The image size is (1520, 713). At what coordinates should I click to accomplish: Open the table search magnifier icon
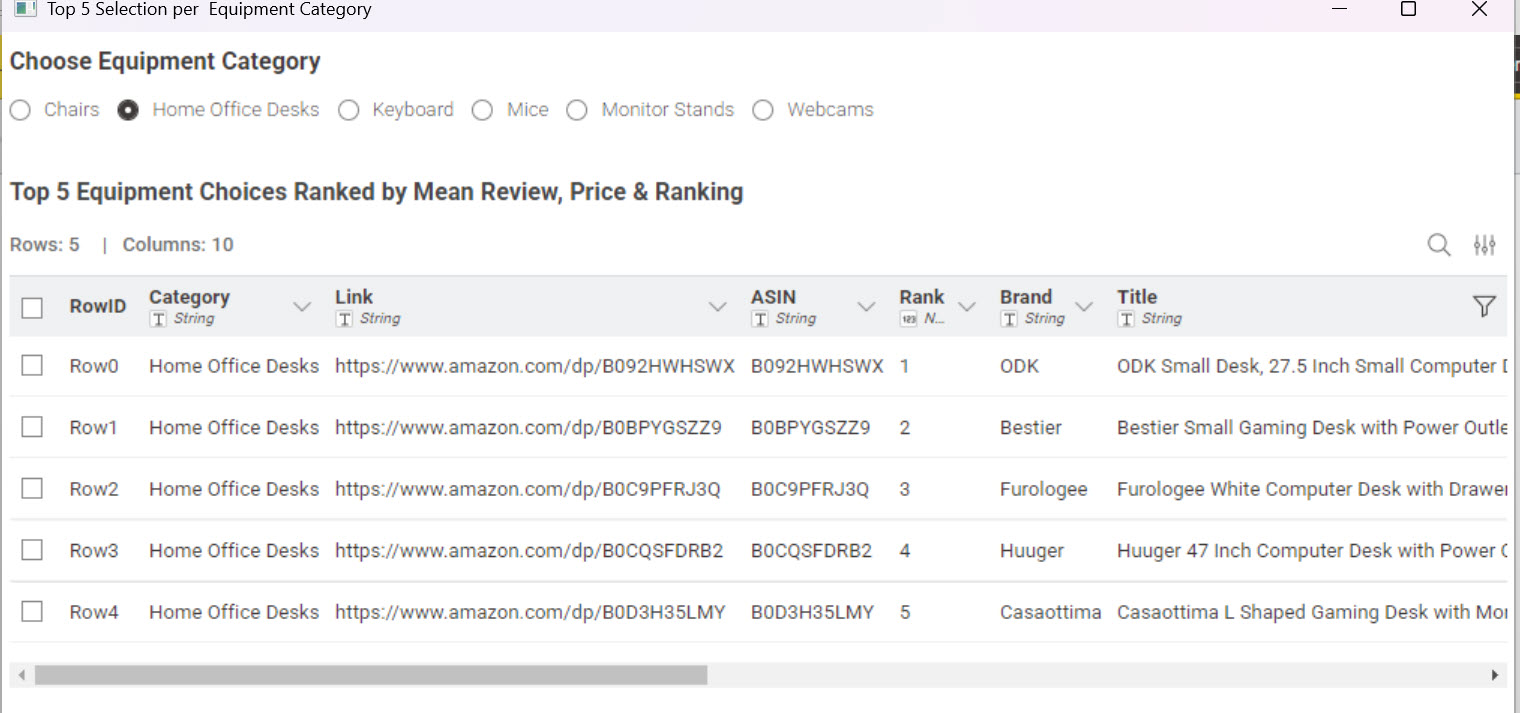(1438, 245)
